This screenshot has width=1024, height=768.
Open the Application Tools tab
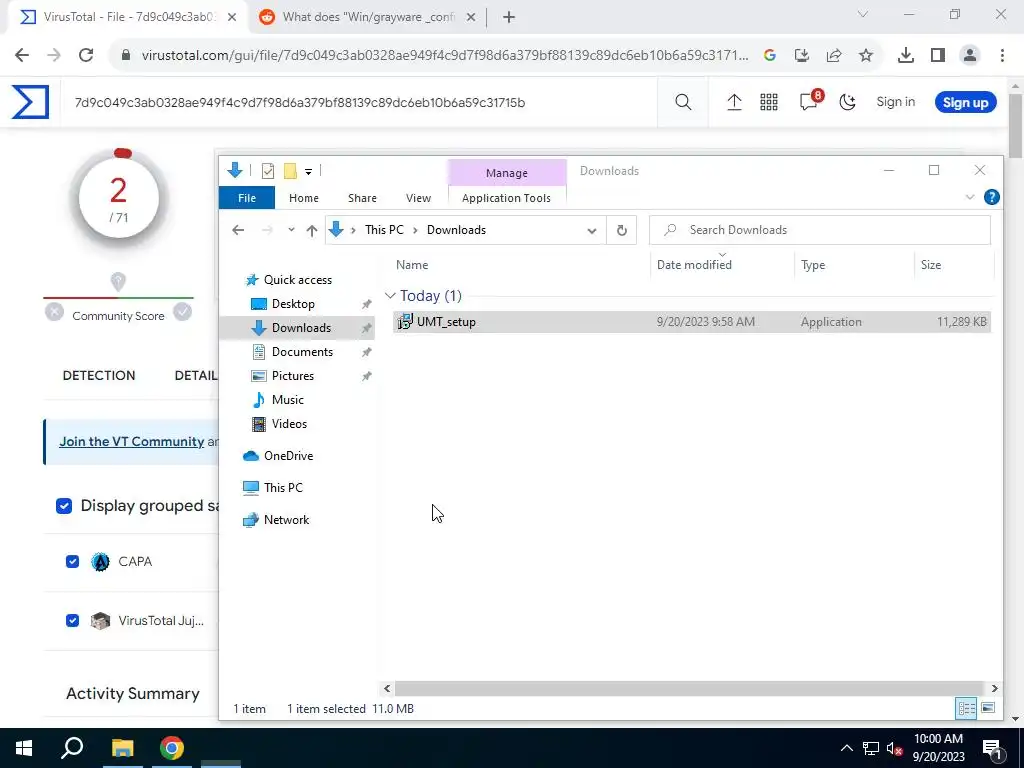(506, 198)
